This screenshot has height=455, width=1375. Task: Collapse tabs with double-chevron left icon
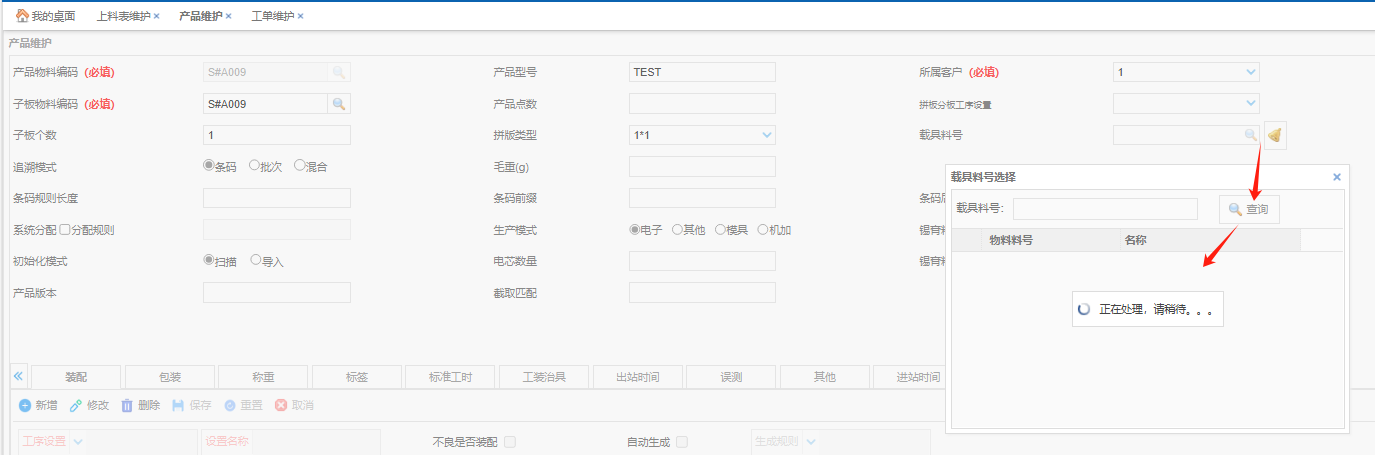18,376
